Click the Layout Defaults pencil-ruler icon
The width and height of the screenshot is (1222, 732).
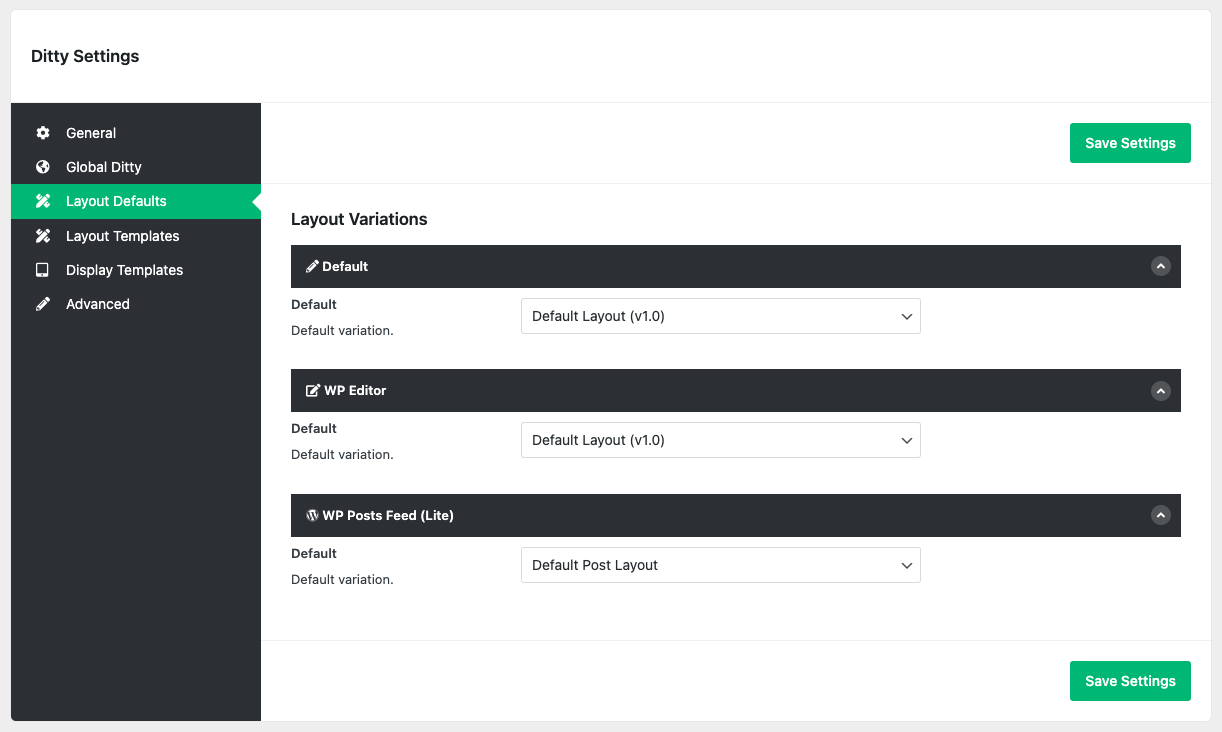tap(43, 201)
